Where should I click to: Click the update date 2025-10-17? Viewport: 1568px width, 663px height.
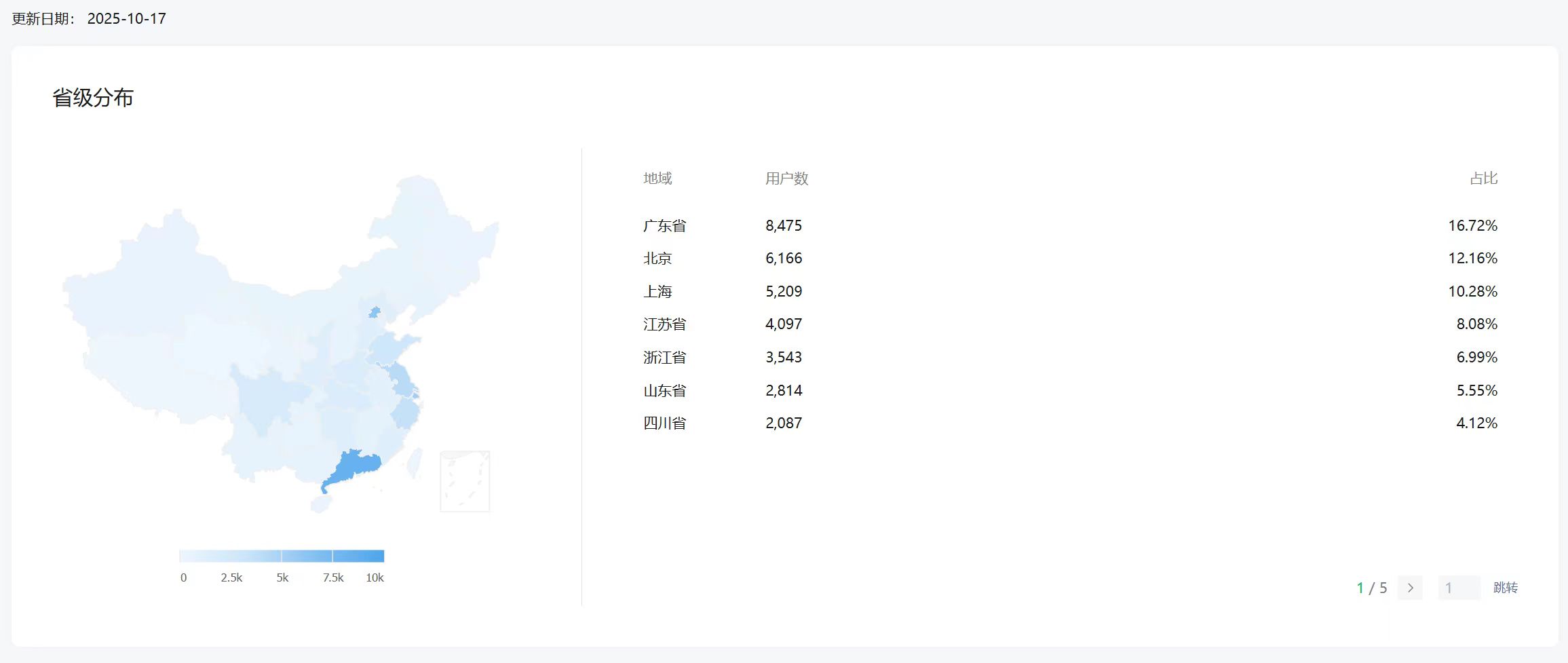(127, 19)
